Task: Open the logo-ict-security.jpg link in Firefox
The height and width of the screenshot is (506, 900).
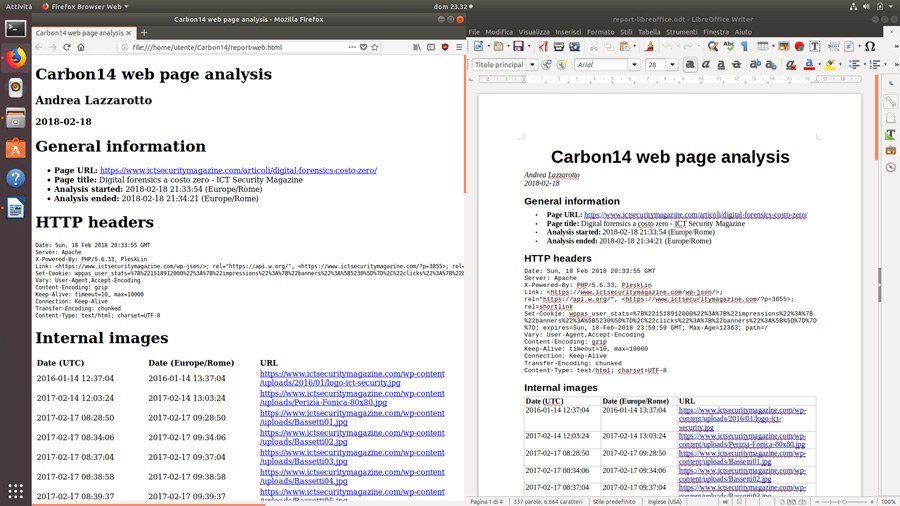Action: pyautogui.click(x=352, y=378)
